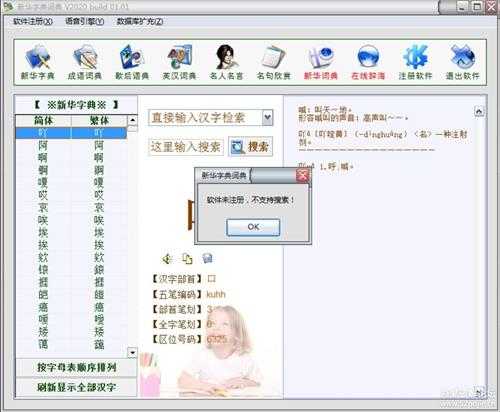Screen dimensions: 500x412
Task: Select the 捱 row in the character list
Action: [71, 282]
